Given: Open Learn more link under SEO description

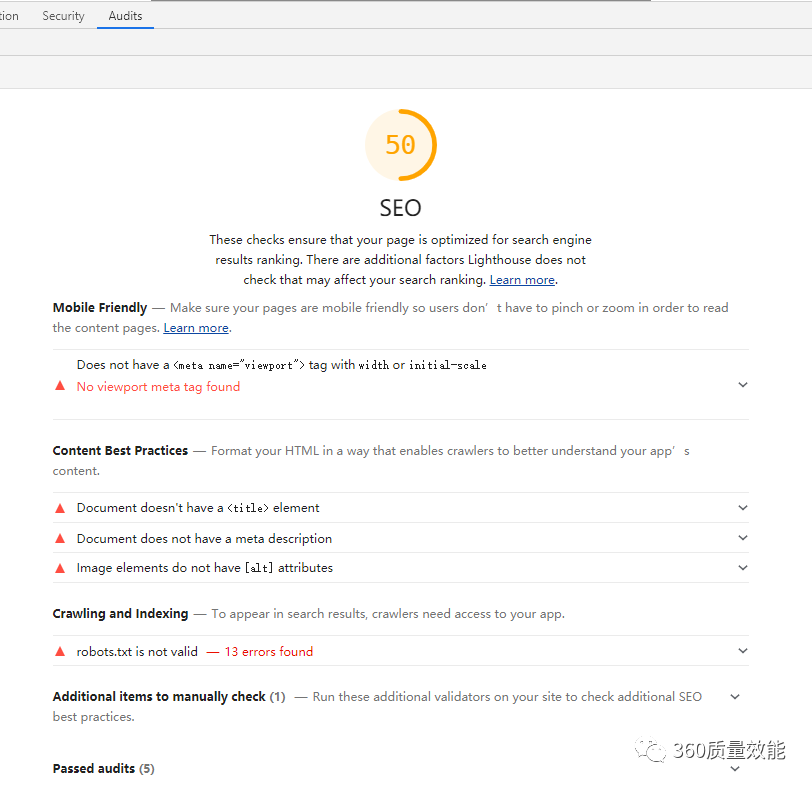Looking at the screenshot, I should tap(522, 280).
